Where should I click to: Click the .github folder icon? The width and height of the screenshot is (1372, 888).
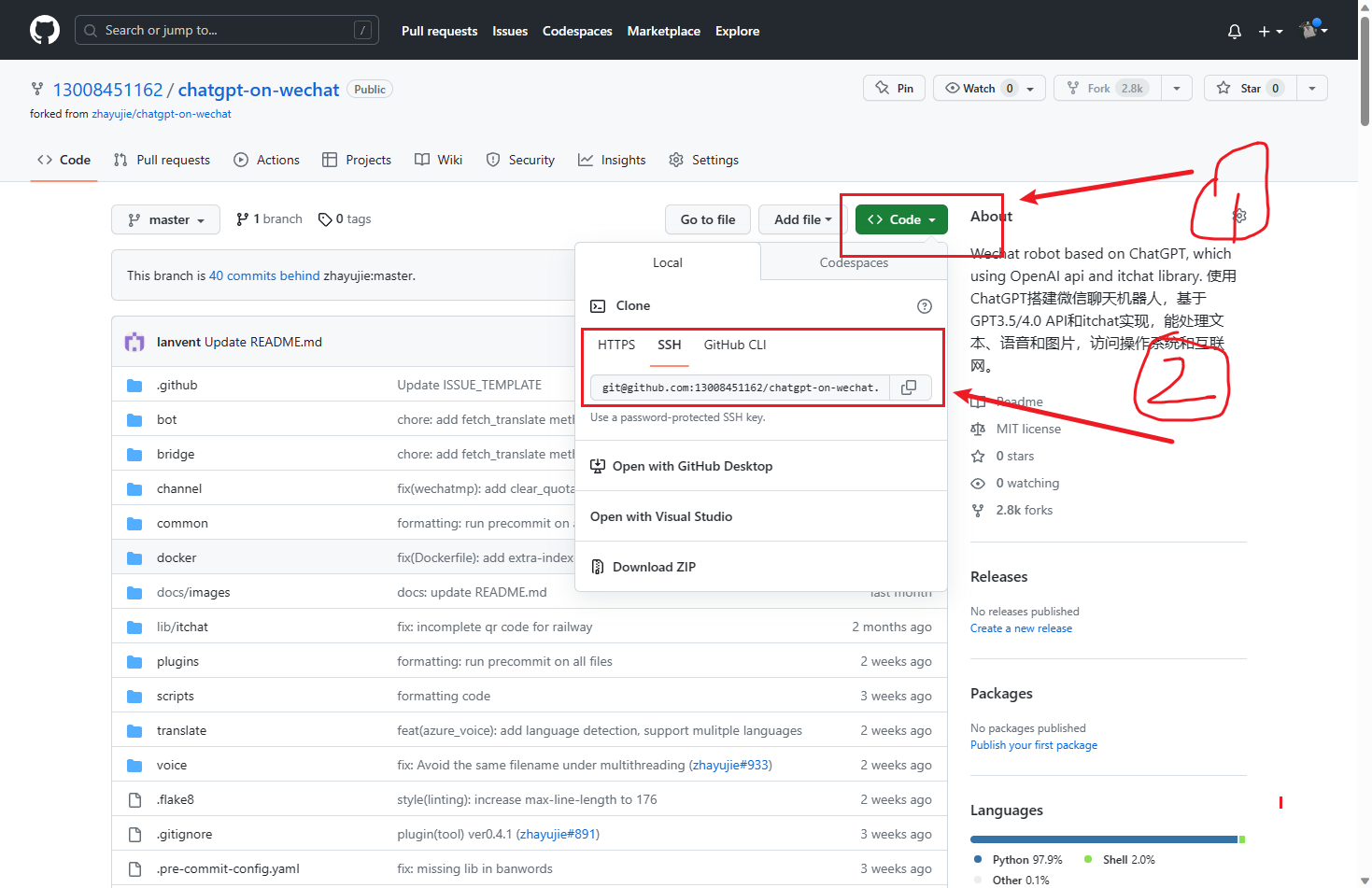coord(134,385)
